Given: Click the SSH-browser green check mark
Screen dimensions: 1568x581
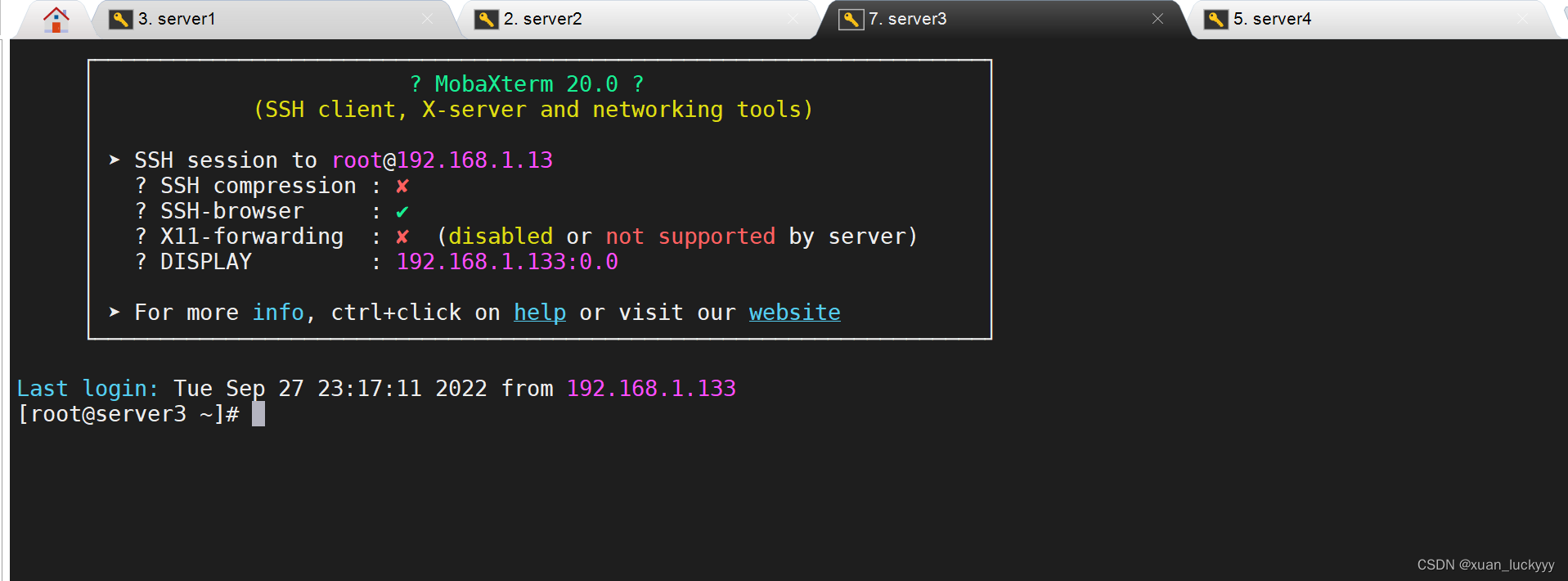Looking at the screenshot, I should 402,212.
